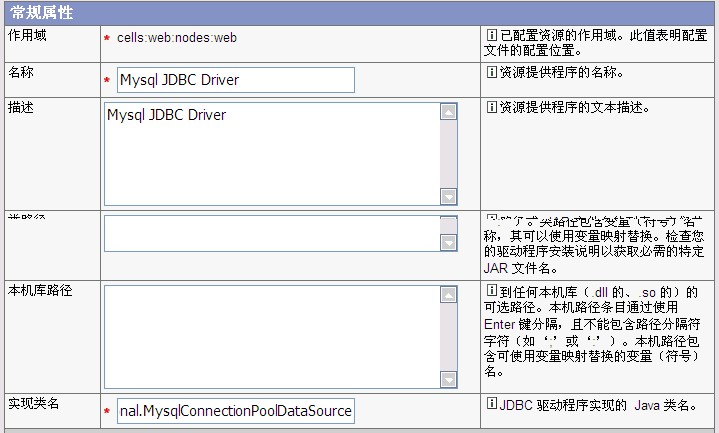Click the info icon for 资源提供程序的名称
This screenshot has width=719, height=433.
[491, 73]
